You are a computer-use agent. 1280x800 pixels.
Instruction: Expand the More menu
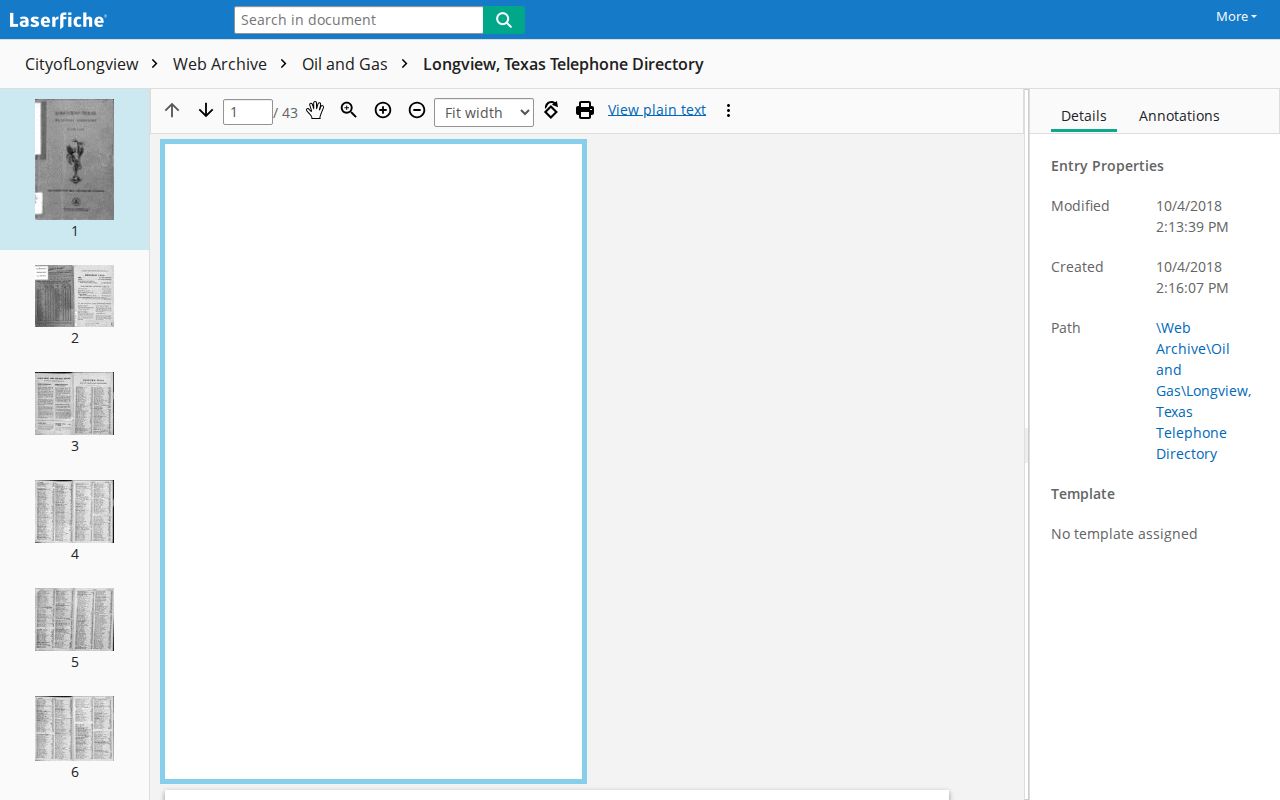tap(1236, 17)
